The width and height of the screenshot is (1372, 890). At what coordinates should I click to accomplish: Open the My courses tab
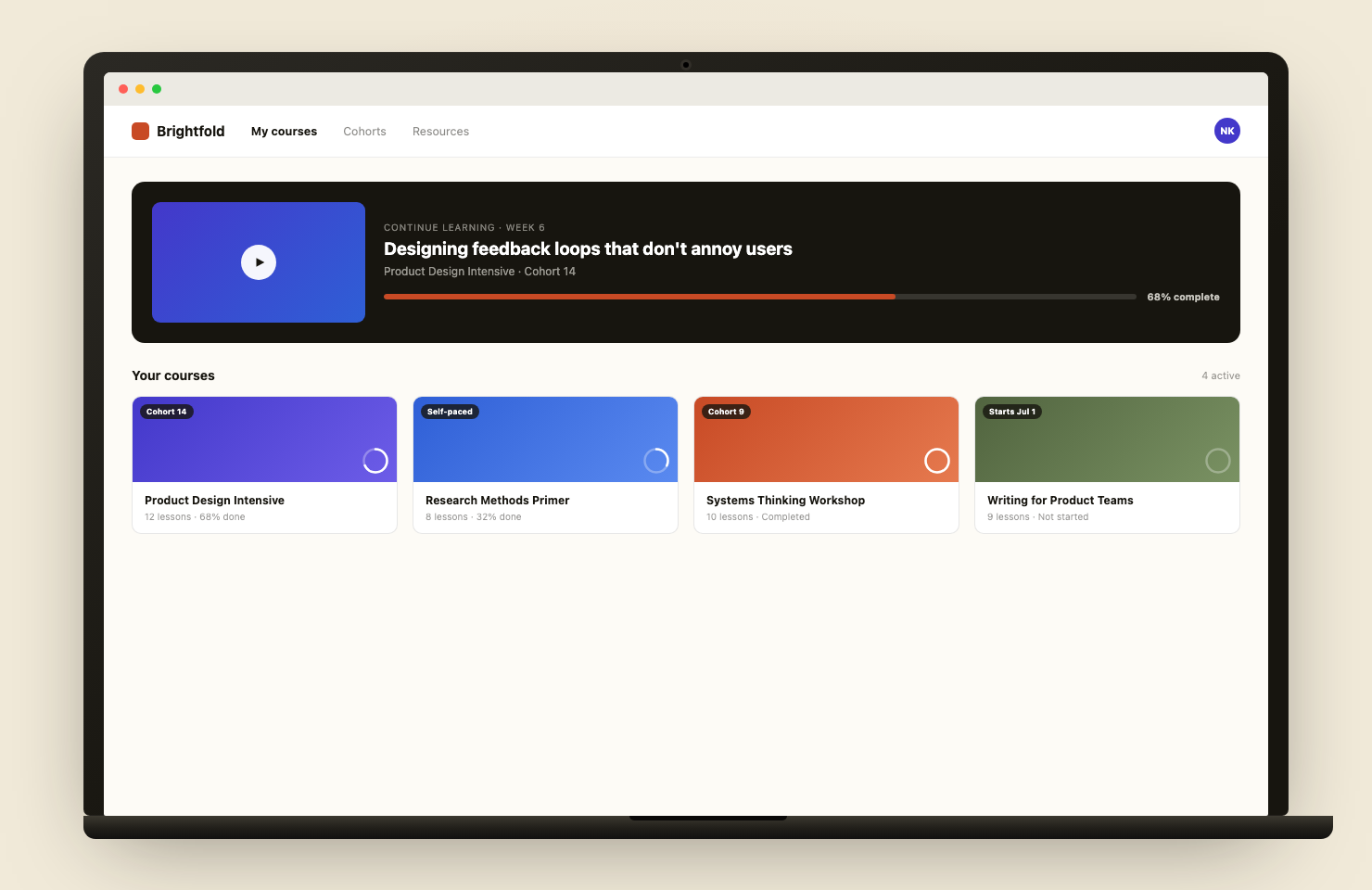coord(284,132)
